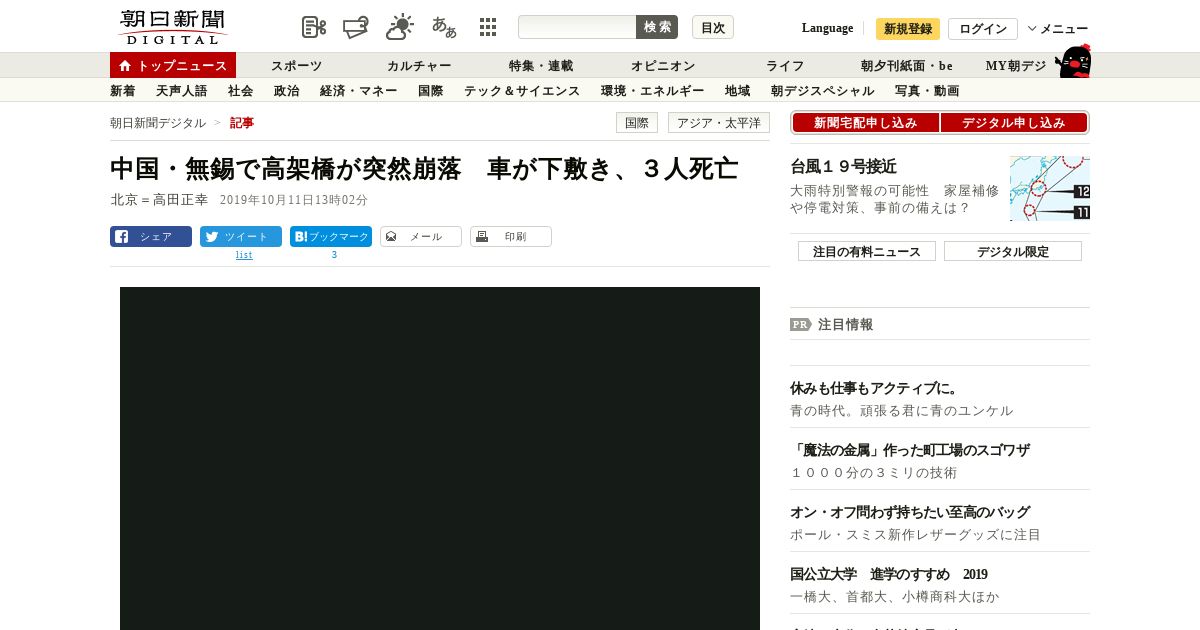Image resolution: width=1200 pixels, height=630 pixels.
Task: Open the 目次 table of contents
Action: tap(713, 27)
